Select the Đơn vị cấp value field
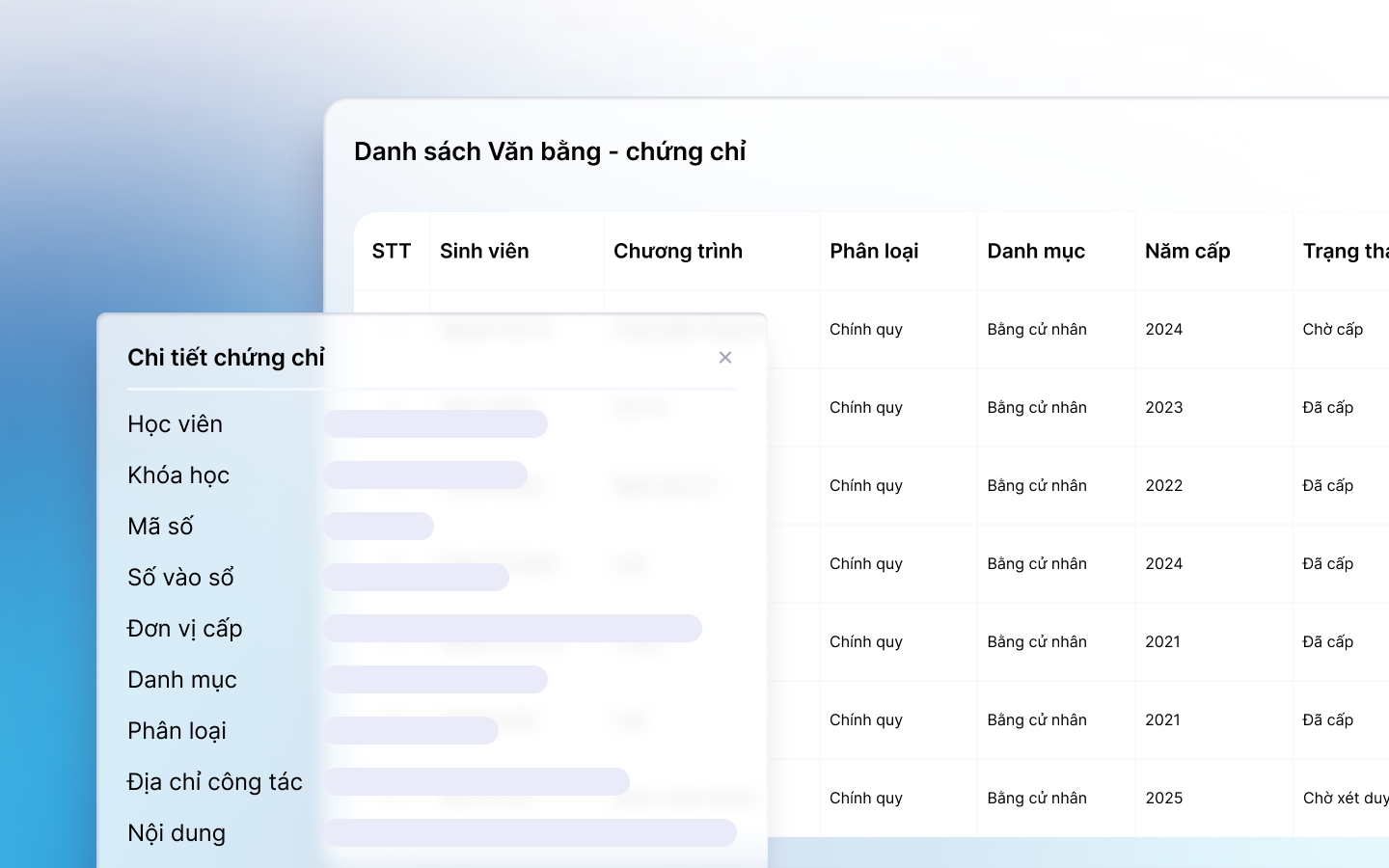The image size is (1389, 868). click(512, 629)
